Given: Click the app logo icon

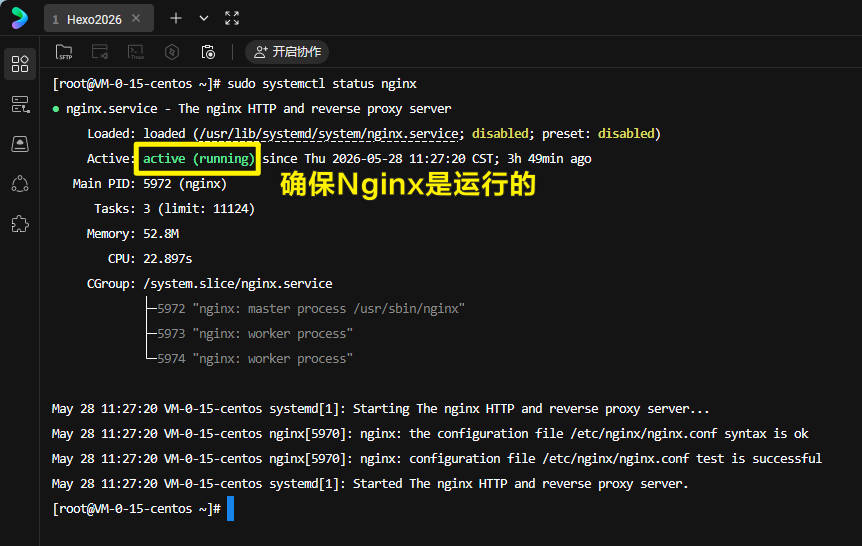Looking at the screenshot, I should click(19, 18).
